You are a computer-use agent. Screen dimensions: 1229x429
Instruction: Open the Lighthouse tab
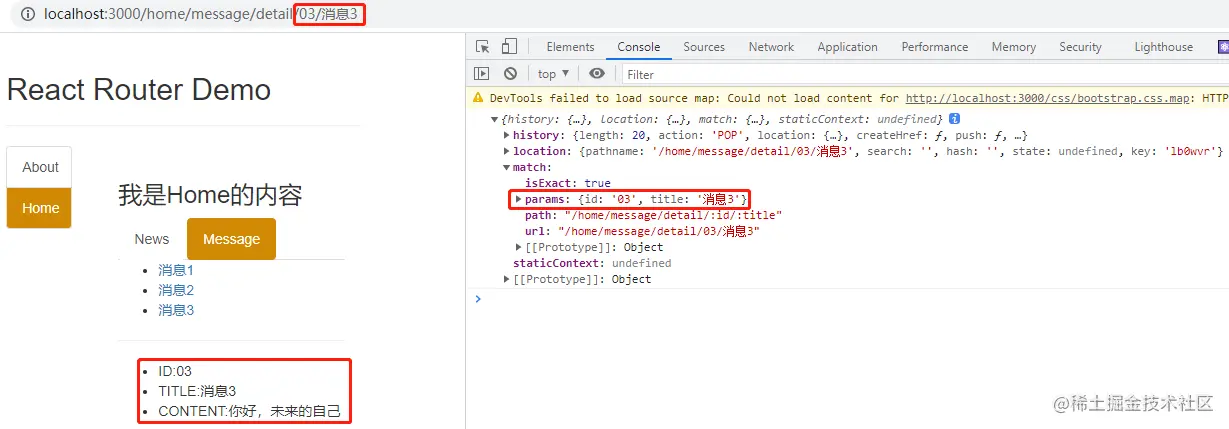1163,47
